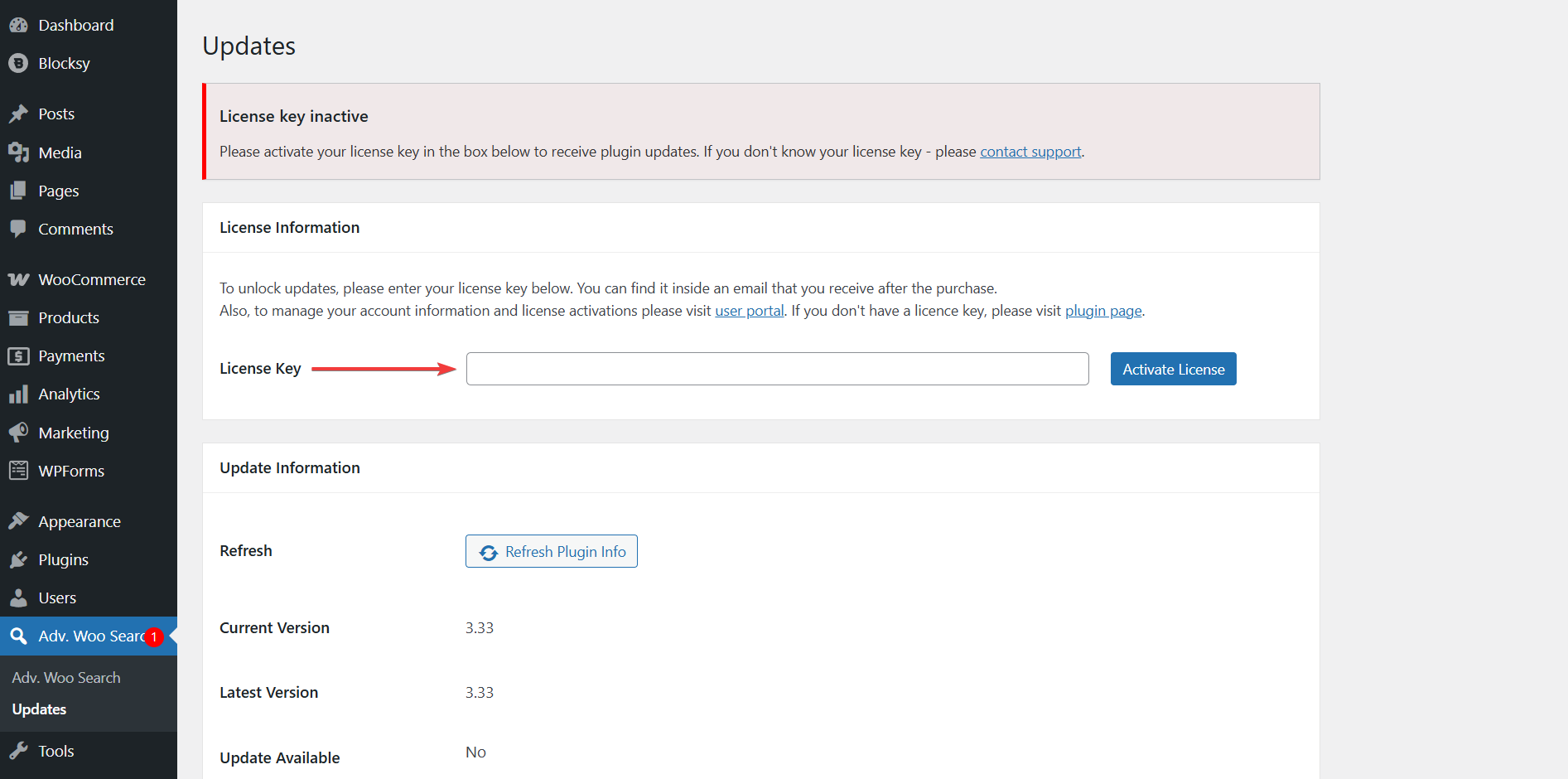This screenshot has width=1568, height=779.
Task: Open the Marketing menu label
Action: [74, 433]
